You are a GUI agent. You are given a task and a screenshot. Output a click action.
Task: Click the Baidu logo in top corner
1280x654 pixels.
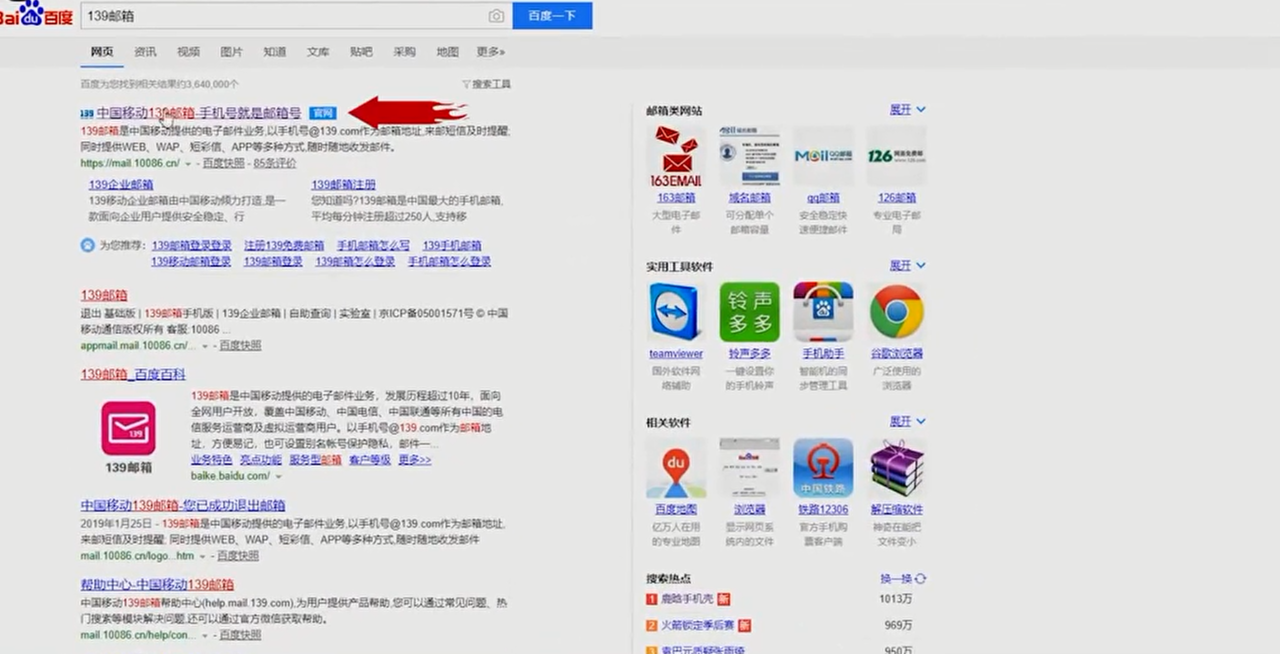coord(35,15)
